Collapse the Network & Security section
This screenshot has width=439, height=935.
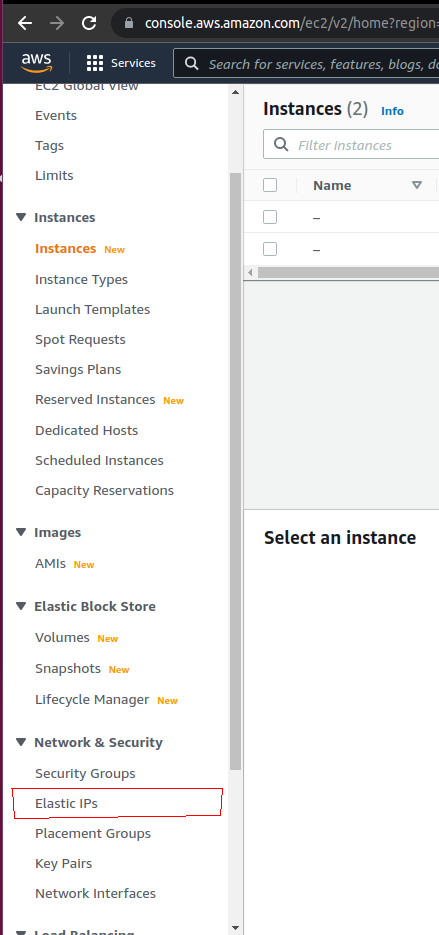21,742
